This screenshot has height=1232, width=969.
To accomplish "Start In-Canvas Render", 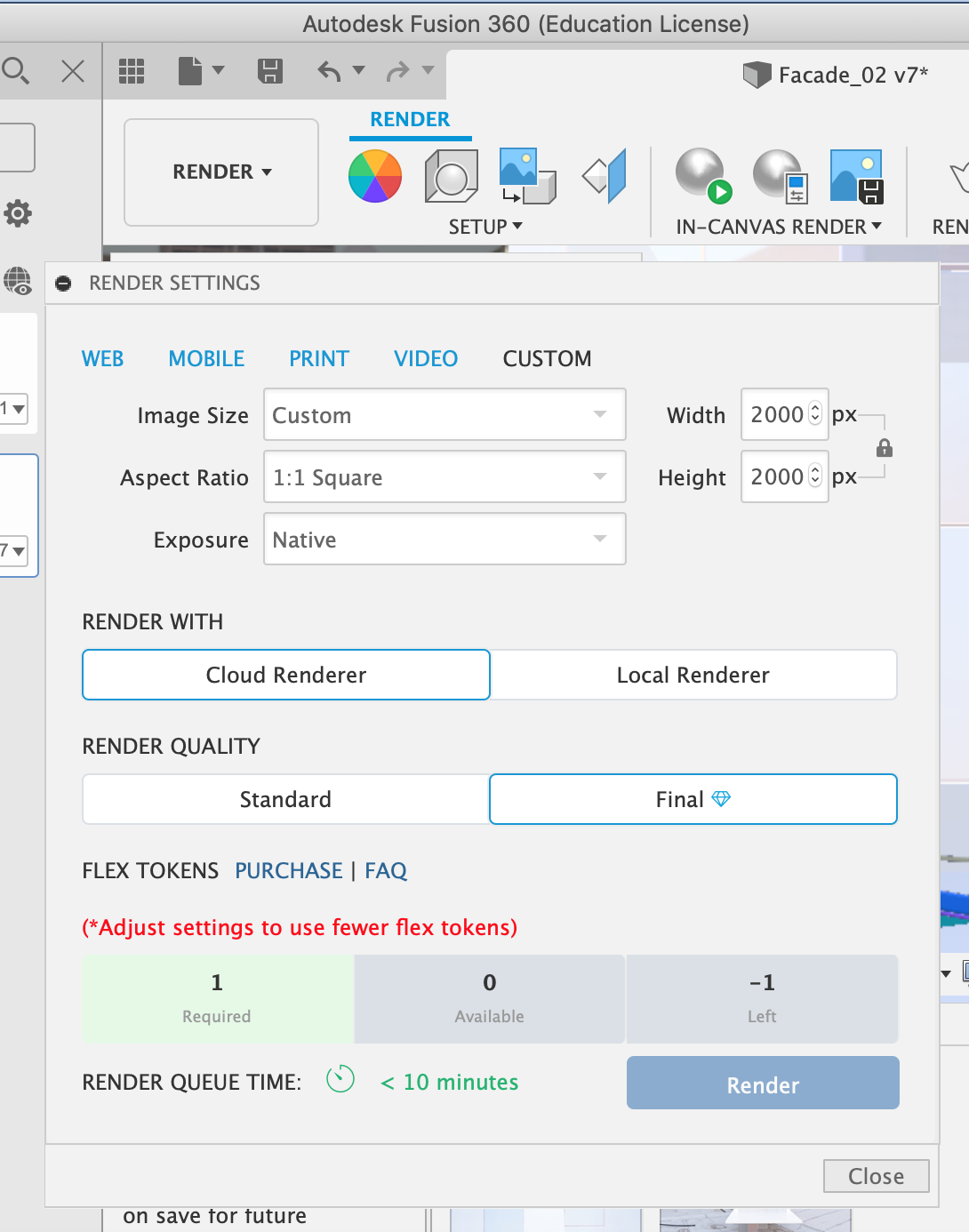I will click(702, 176).
